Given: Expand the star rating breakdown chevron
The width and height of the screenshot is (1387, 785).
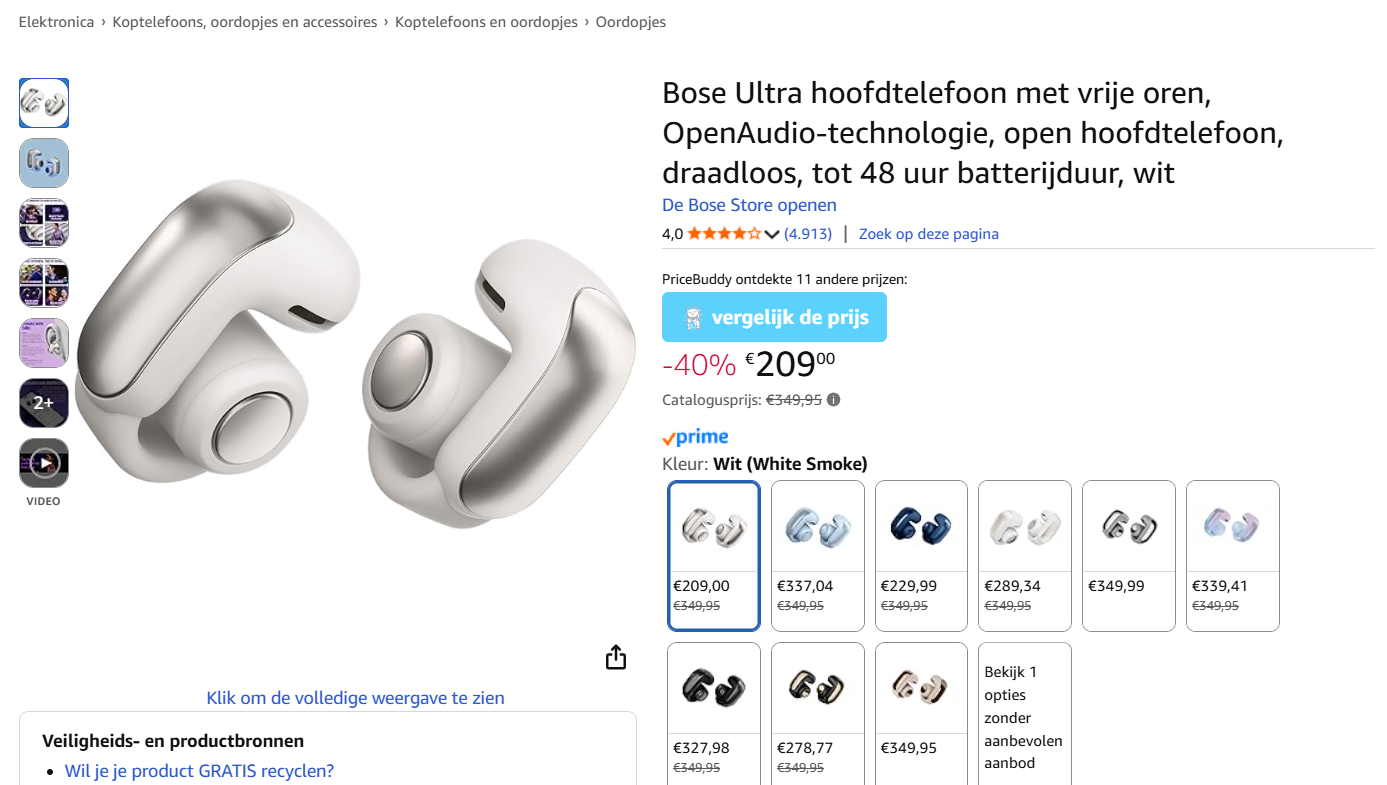Looking at the screenshot, I should click(772, 233).
